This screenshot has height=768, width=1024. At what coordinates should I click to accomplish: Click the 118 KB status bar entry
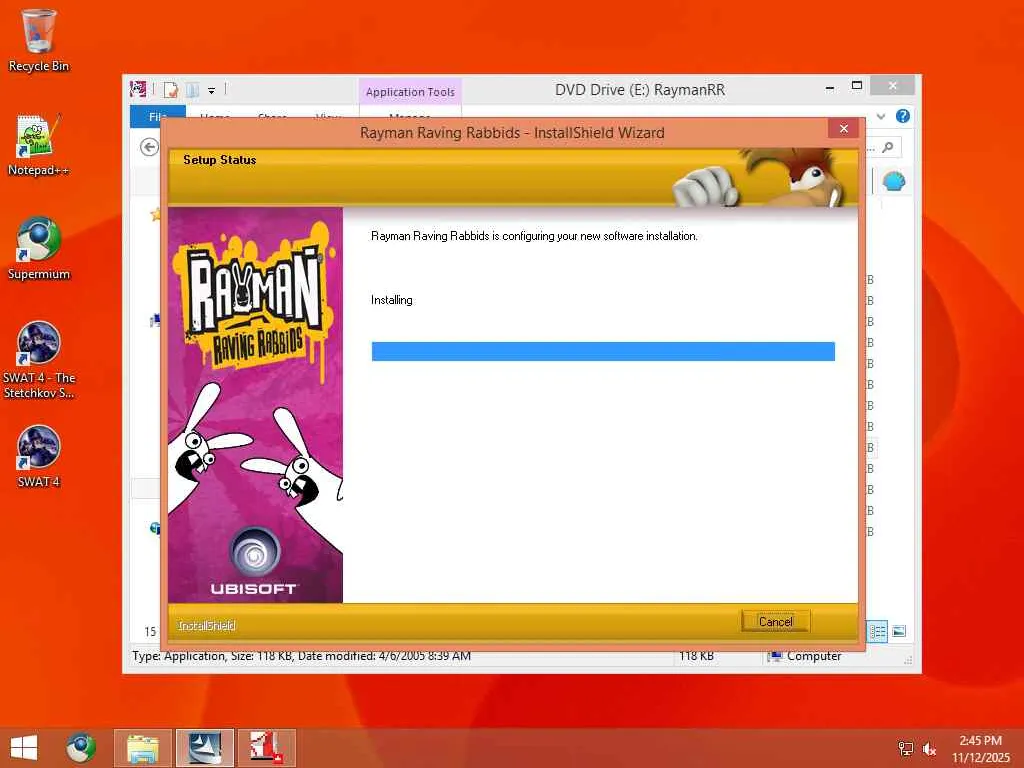[x=696, y=656]
